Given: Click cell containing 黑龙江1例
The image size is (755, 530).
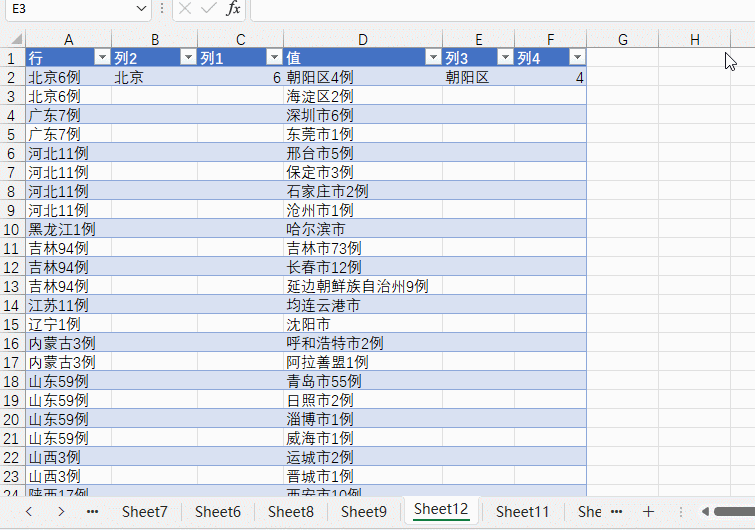Looking at the screenshot, I should point(68,229).
